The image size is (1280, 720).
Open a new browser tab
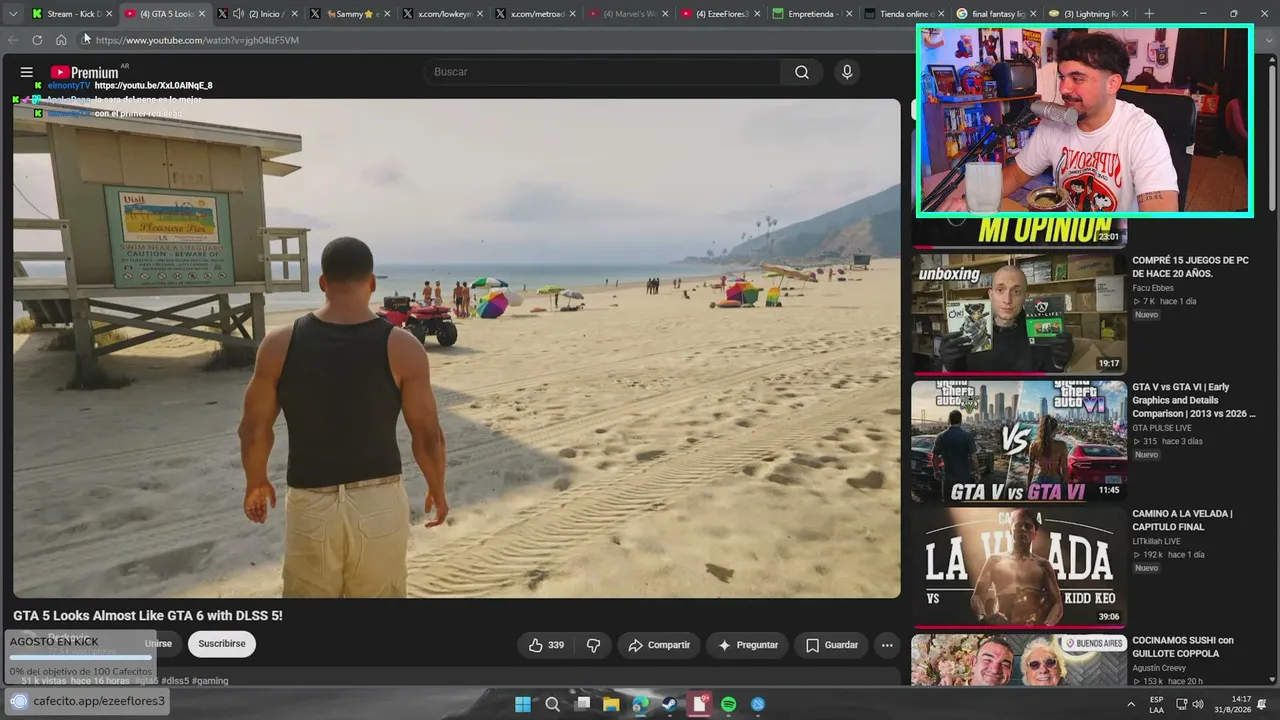coord(1149,14)
